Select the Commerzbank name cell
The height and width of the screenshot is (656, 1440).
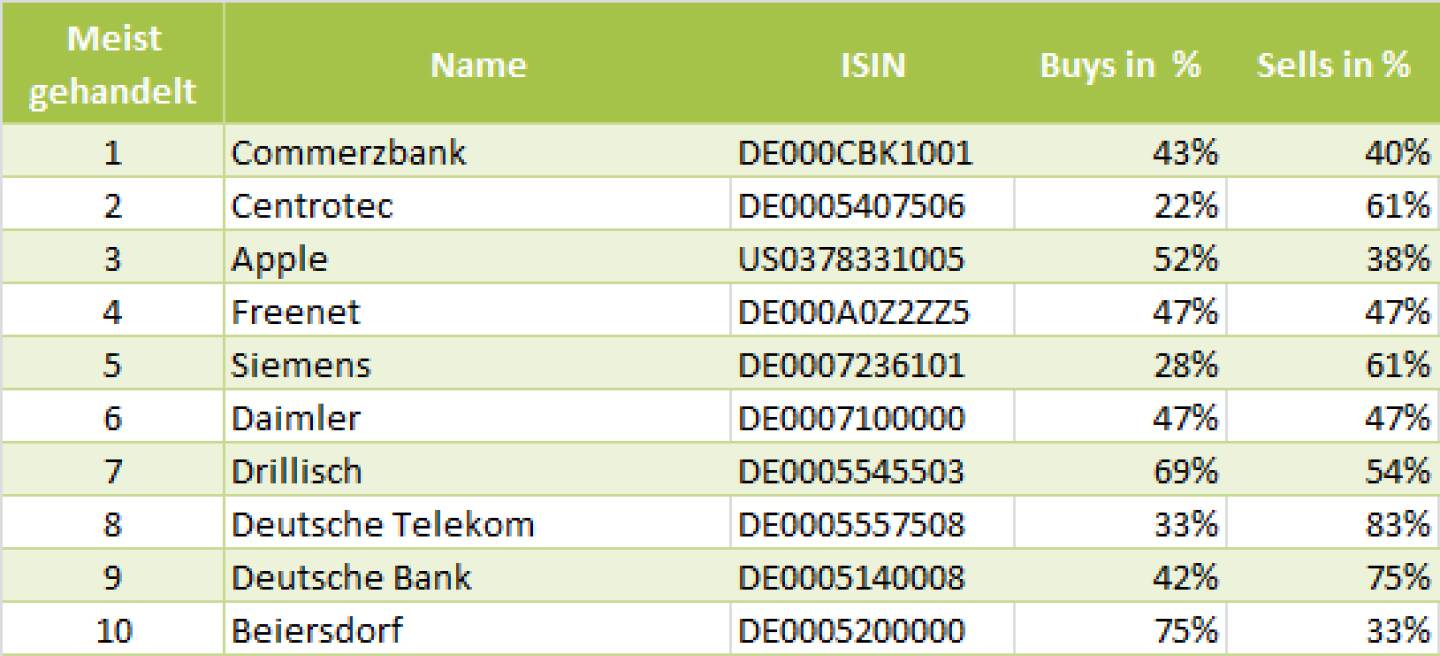(348, 153)
